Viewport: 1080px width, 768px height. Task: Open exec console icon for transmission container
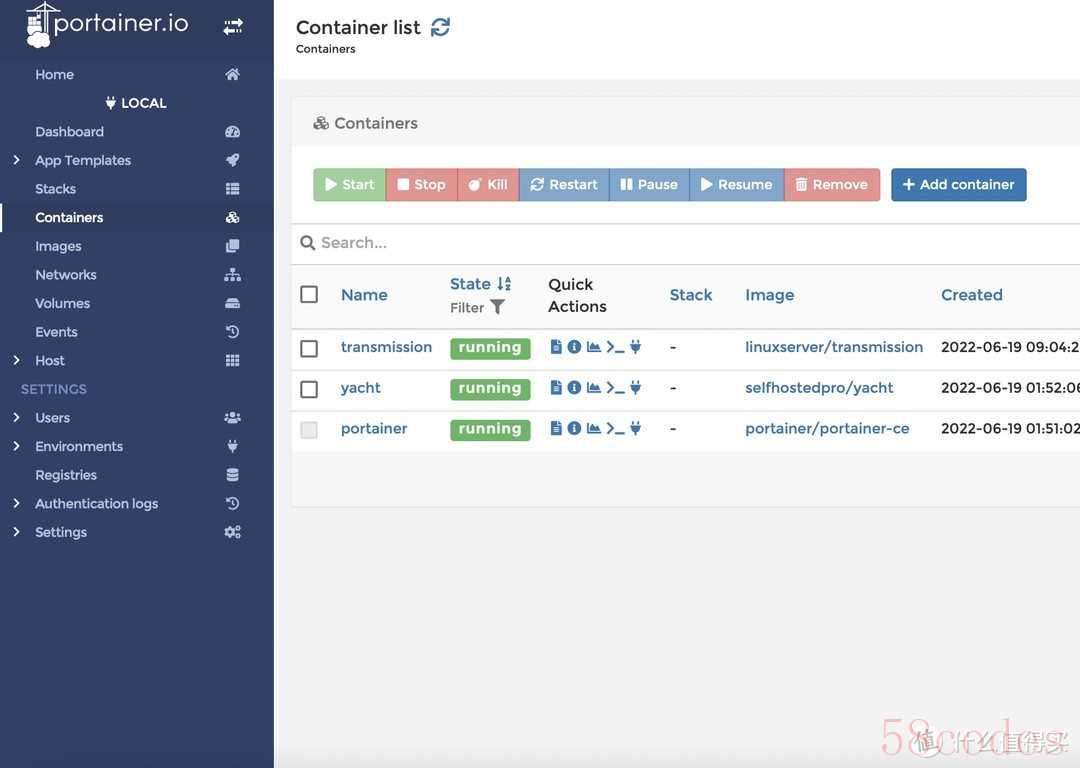pyautogui.click(x=615, y=347)
